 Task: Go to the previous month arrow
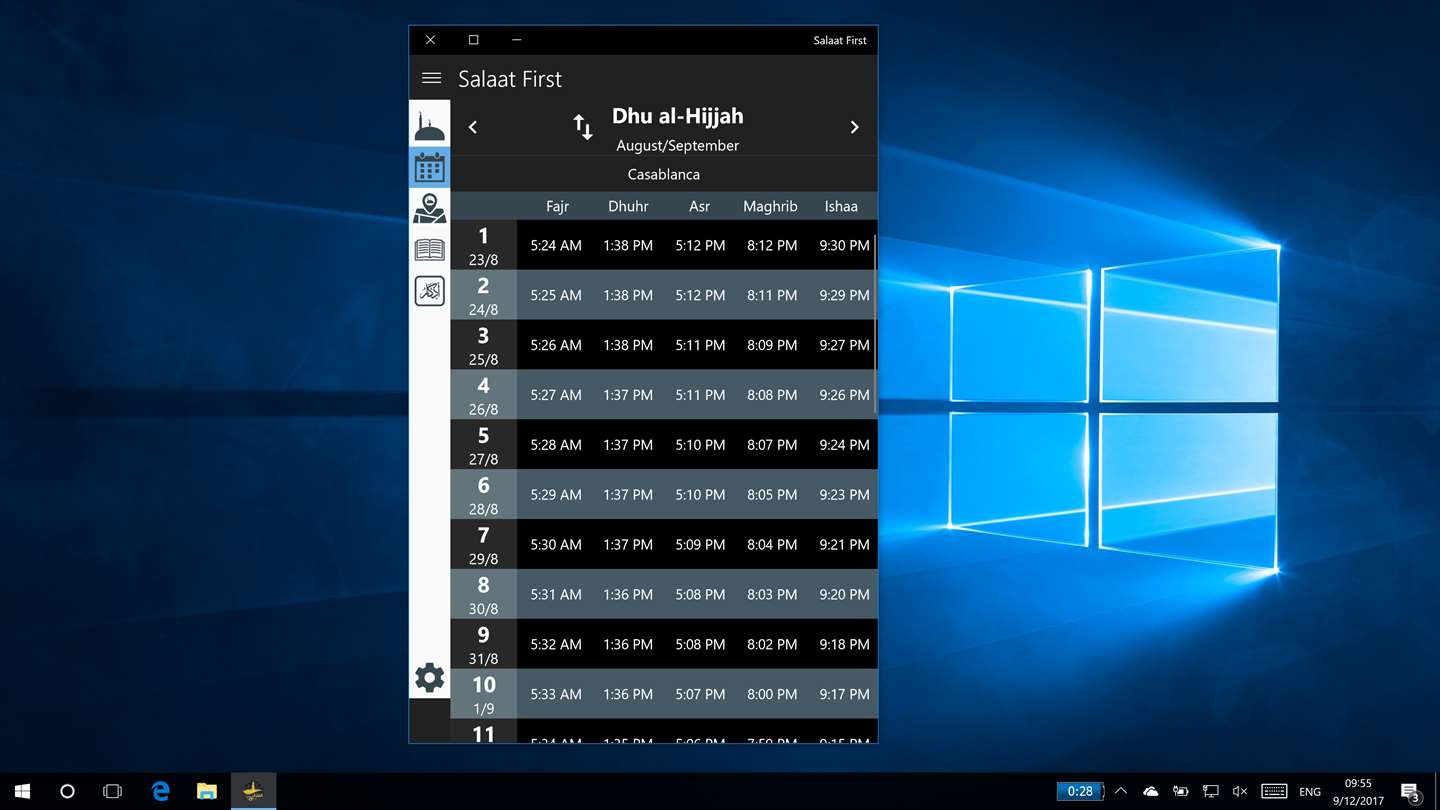(x=473, y=127)
